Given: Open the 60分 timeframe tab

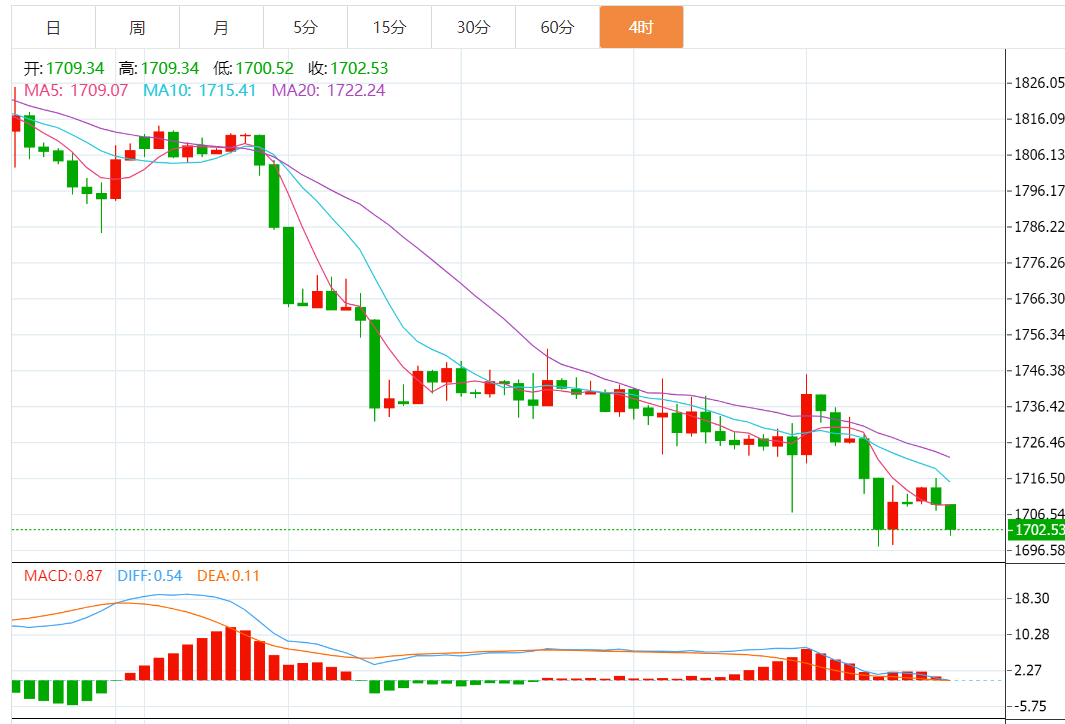Looking at the screenshot, I should [558, 27].
